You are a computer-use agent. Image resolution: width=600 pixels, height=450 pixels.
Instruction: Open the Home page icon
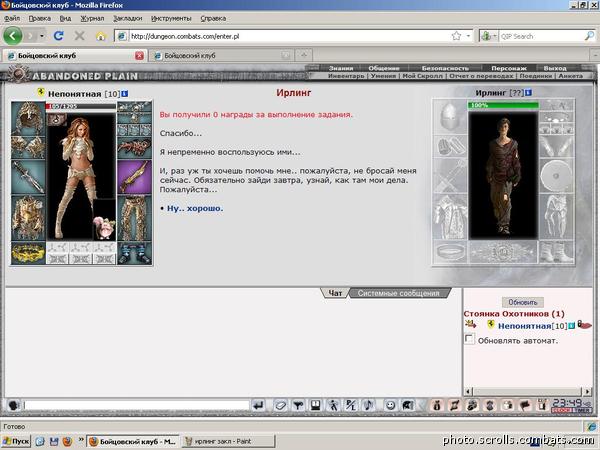(101, 36)
